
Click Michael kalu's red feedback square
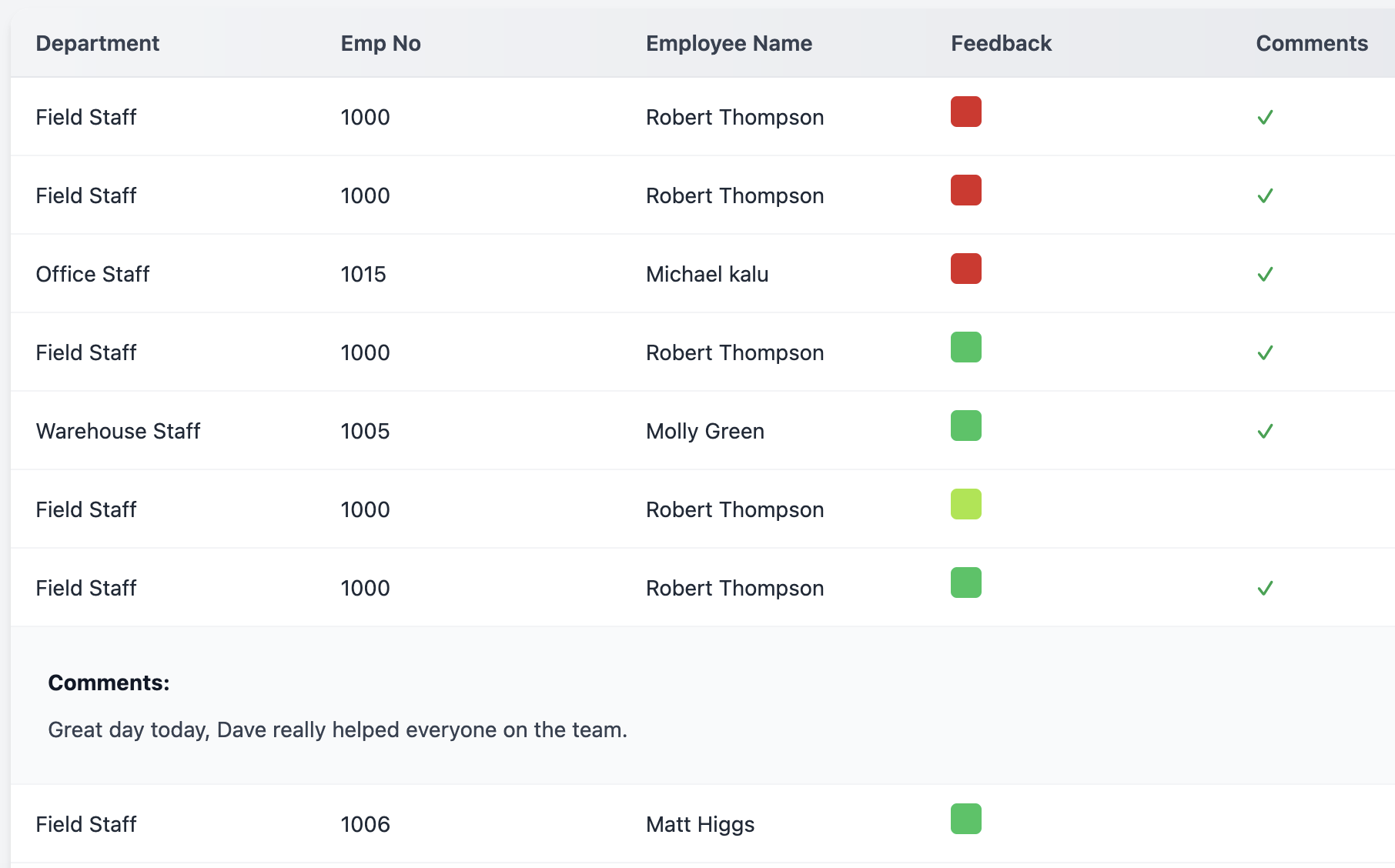coord(965,269)
